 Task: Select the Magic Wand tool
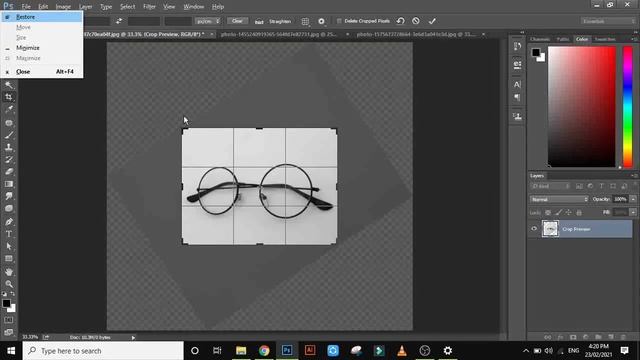(9, 85)
